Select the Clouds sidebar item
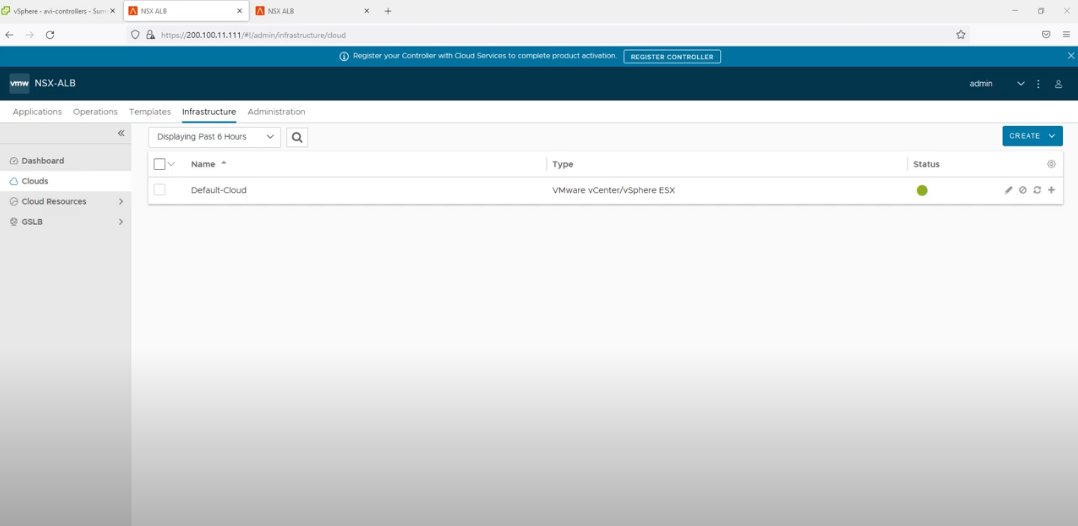 coord(65,182)
